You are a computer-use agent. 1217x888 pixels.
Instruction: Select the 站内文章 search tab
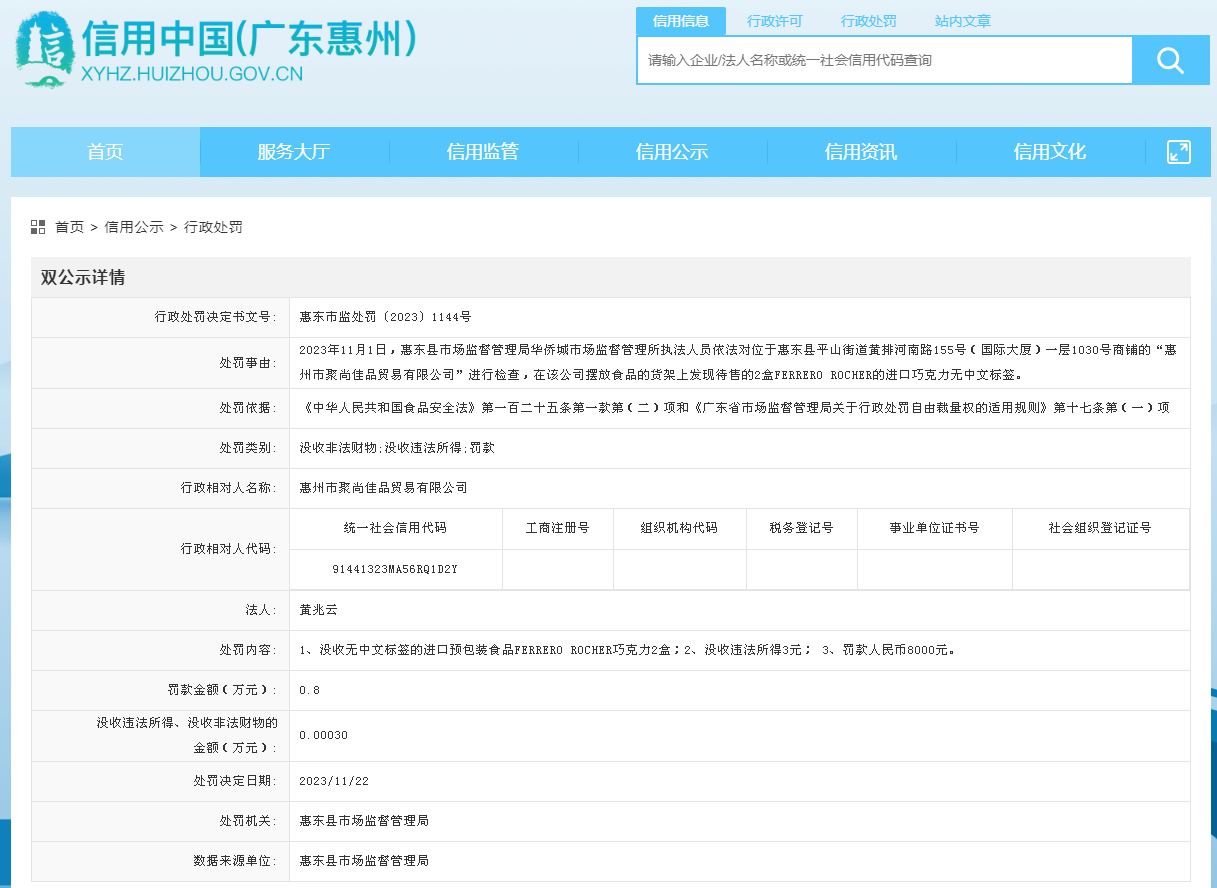click(963, 21)
